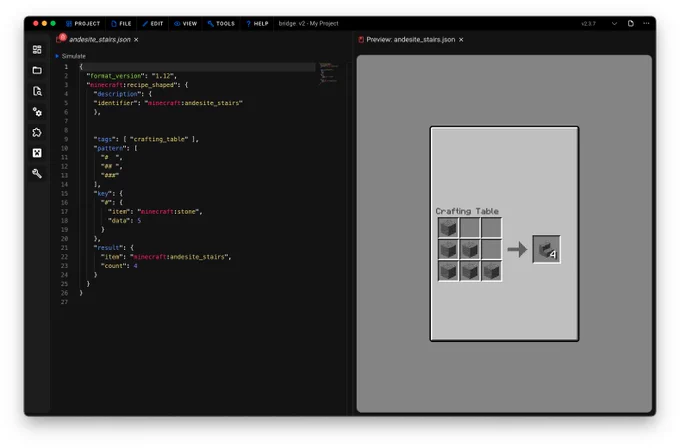Viewport: 680px width, 448px height.
Task: Open the projects dashboard sidebar icon
Action: click(37, 49)
